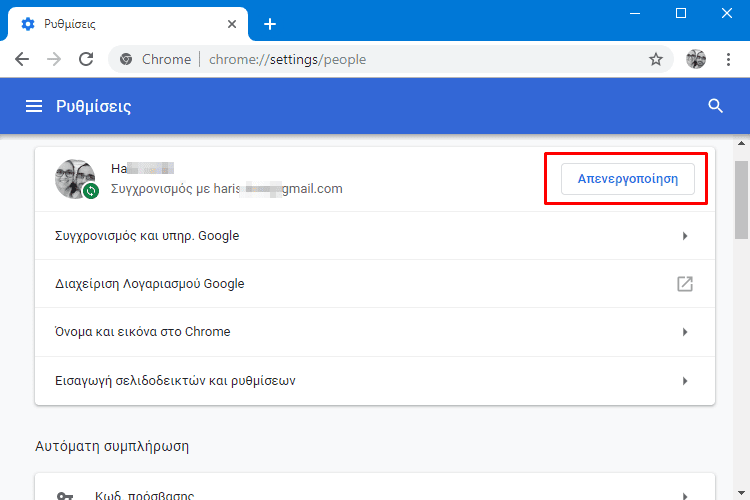The width and height of the screenshot is (750, 500).
Task: Expand the Κωδ. πρόσβασης row arrow
Action: point(685,496)
